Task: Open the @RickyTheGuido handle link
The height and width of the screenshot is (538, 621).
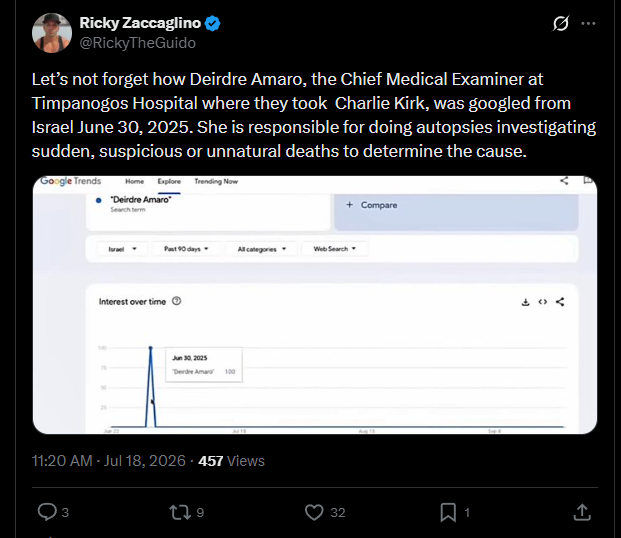Action: click(137, 43)
